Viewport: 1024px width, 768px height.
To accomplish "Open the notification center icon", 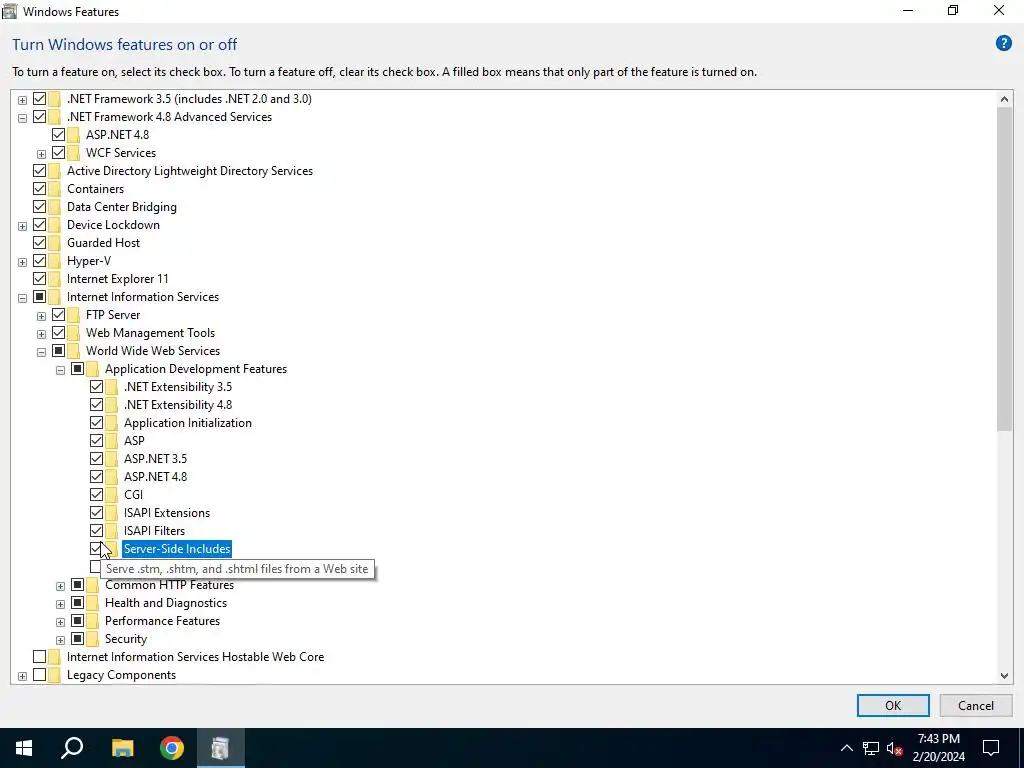I will pyautogui.click(x=991, y=748).
